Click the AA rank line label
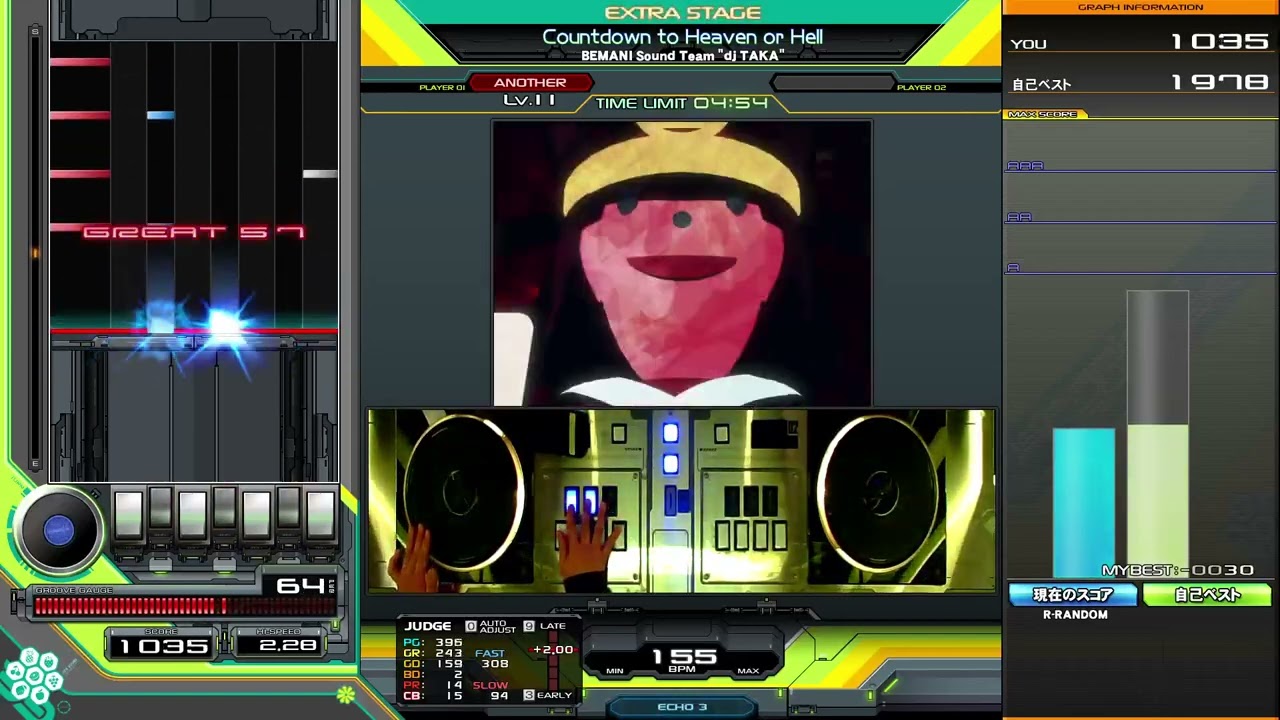 (1019, 217)
